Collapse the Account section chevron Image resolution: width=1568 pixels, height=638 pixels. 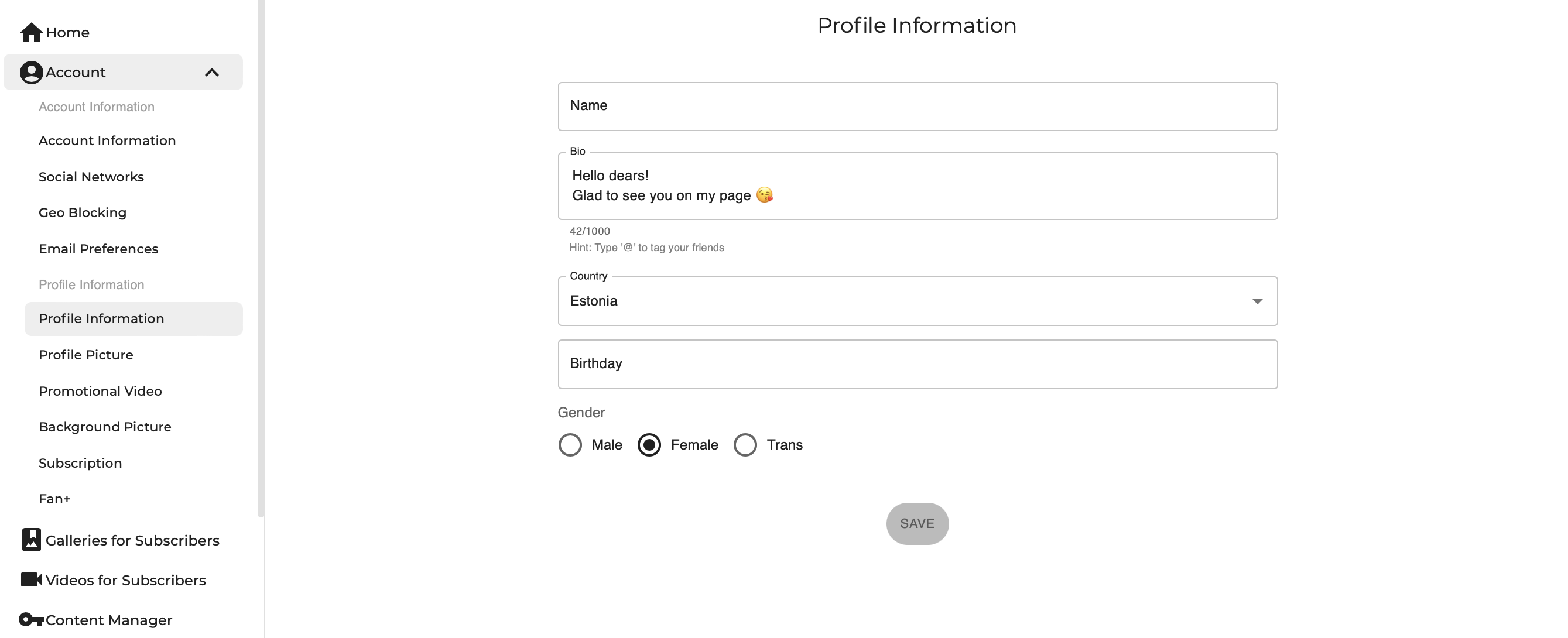click(211, 73)
